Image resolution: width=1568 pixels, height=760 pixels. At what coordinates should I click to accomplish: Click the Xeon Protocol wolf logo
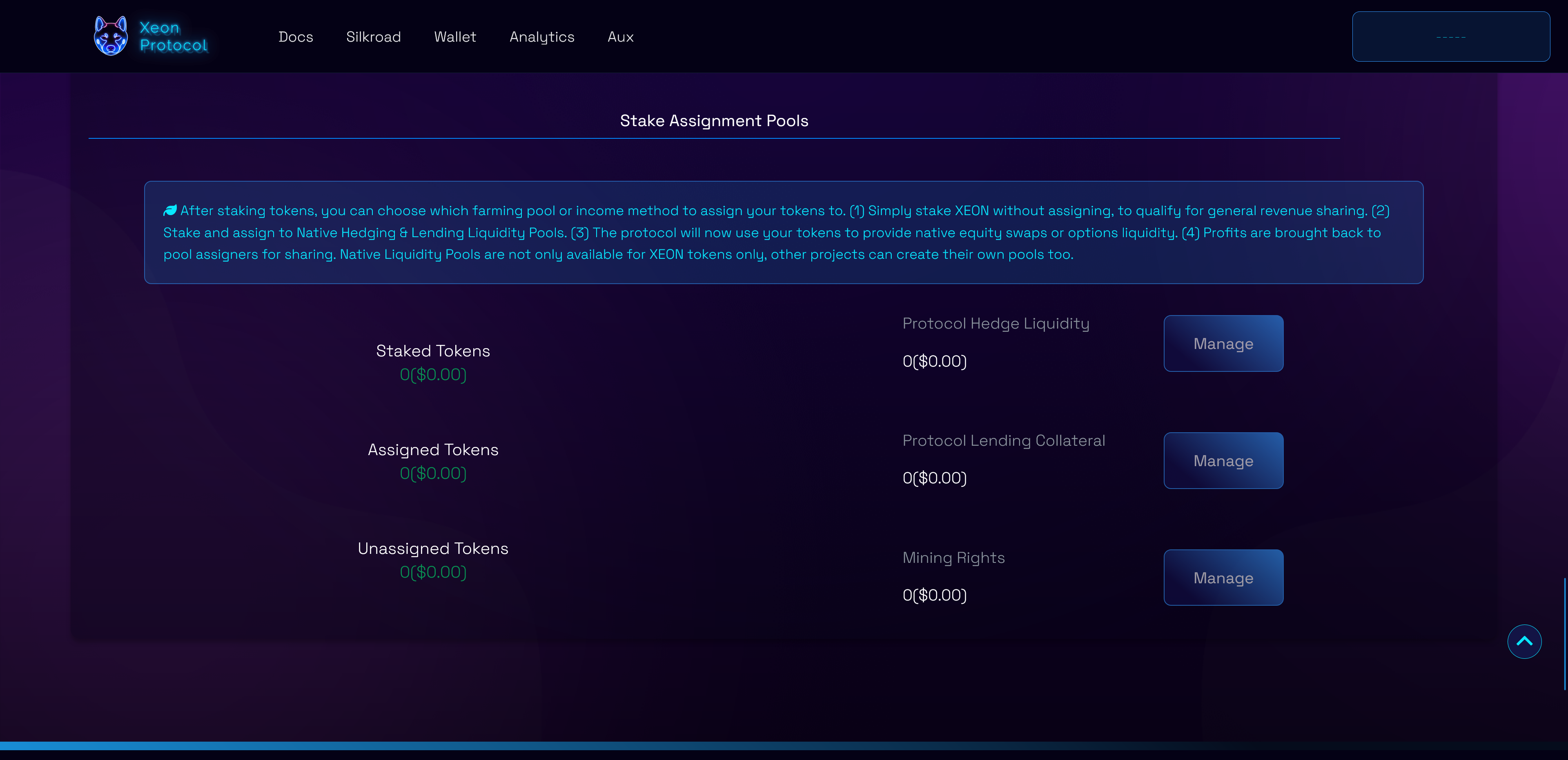click(110, 36)
